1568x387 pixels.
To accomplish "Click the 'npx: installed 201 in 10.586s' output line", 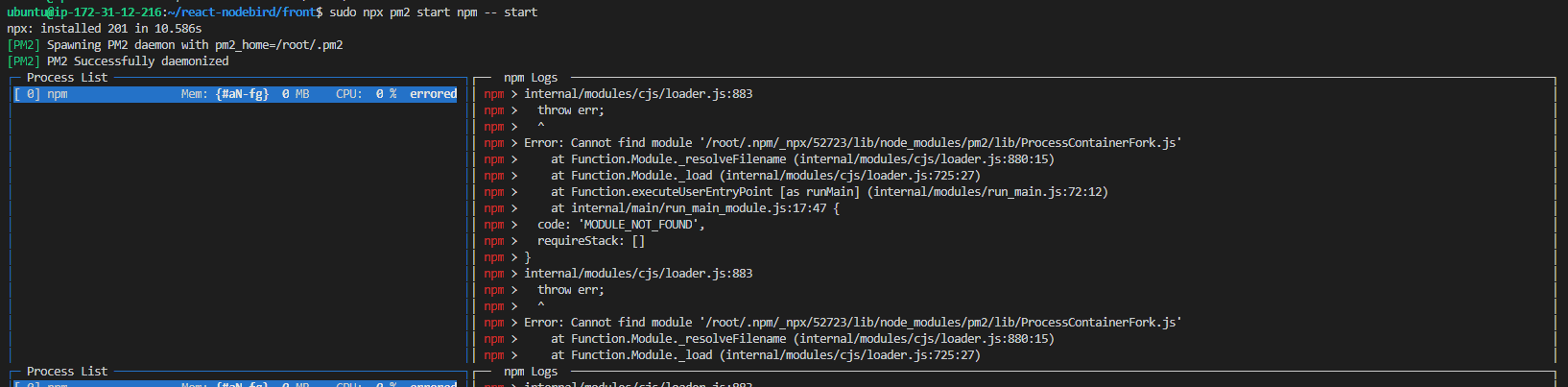I will point(104,29).
